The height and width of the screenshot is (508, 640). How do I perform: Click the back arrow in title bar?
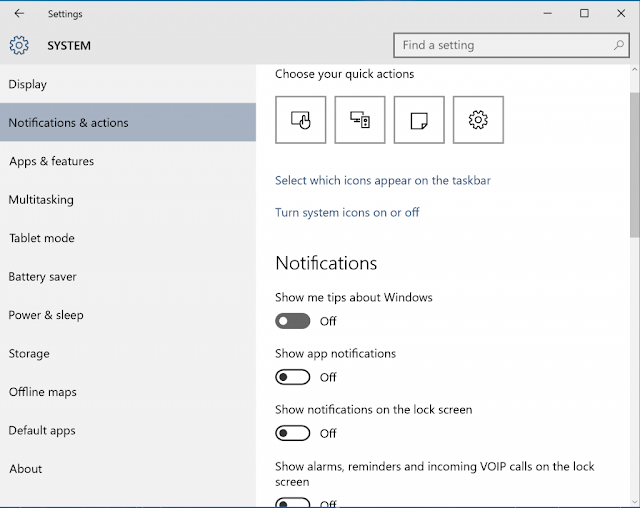19,14
